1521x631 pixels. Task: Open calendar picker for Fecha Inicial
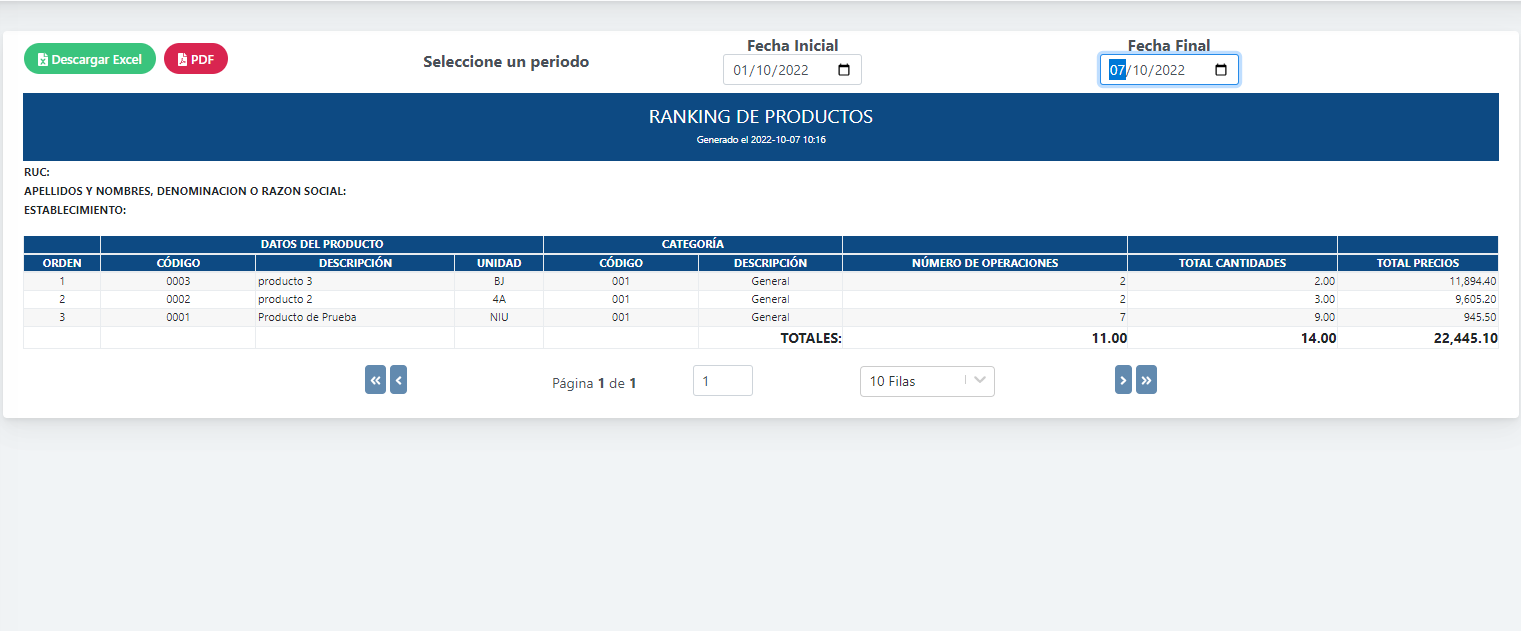[x=843, y=70]
